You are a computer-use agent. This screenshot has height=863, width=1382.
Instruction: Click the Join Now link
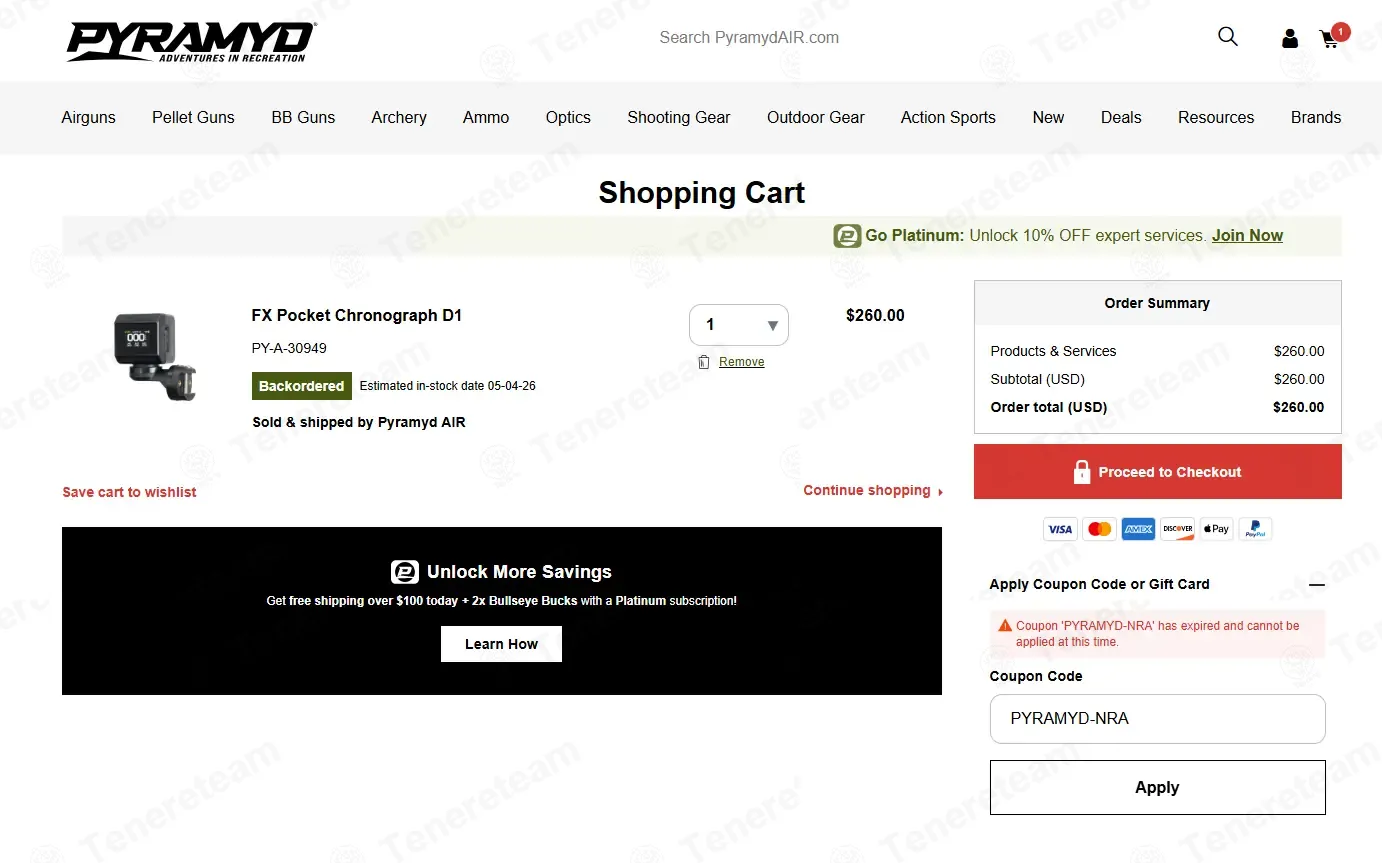1247,236
